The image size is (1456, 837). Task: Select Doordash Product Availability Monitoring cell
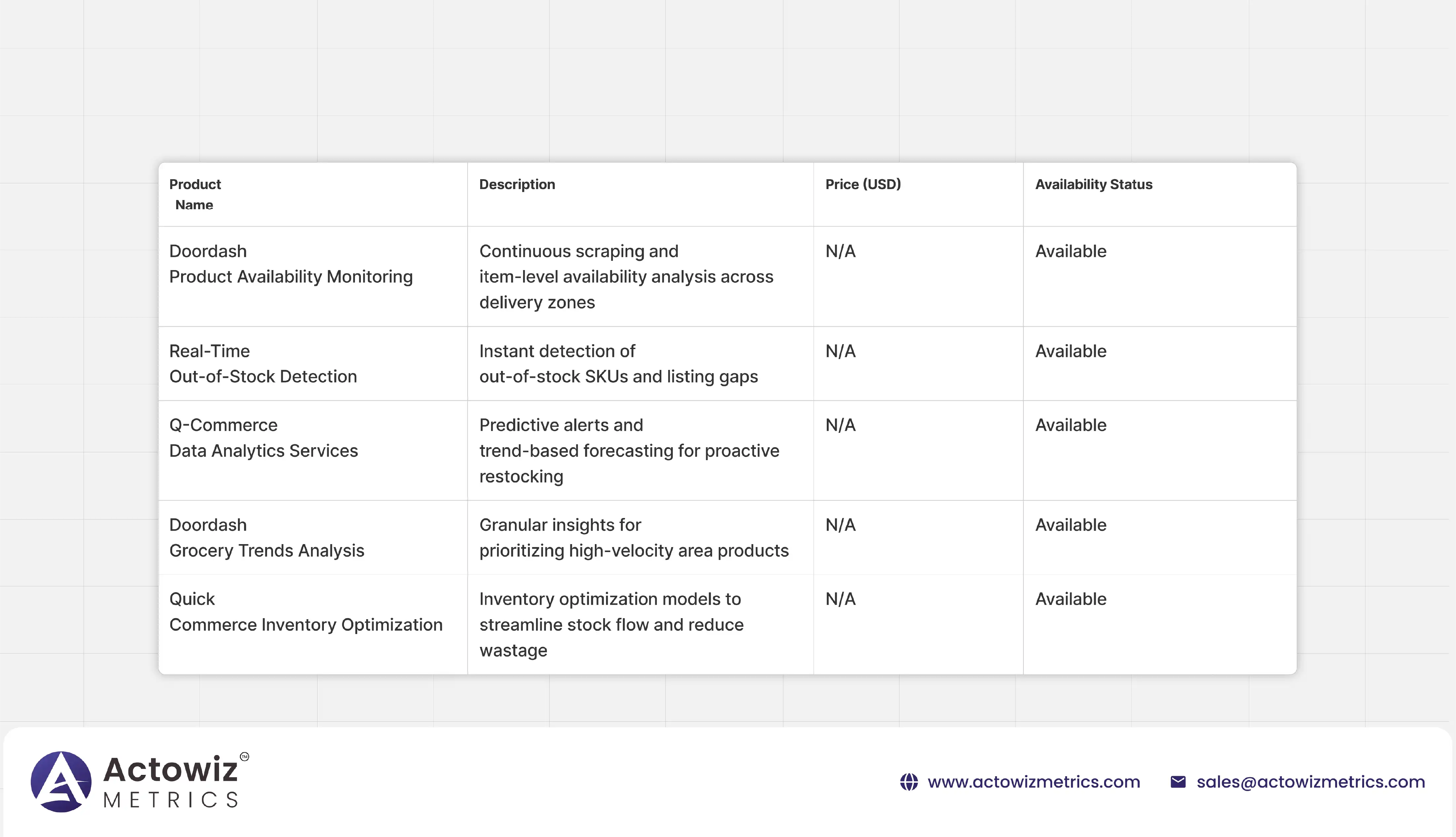click(290, 264)
